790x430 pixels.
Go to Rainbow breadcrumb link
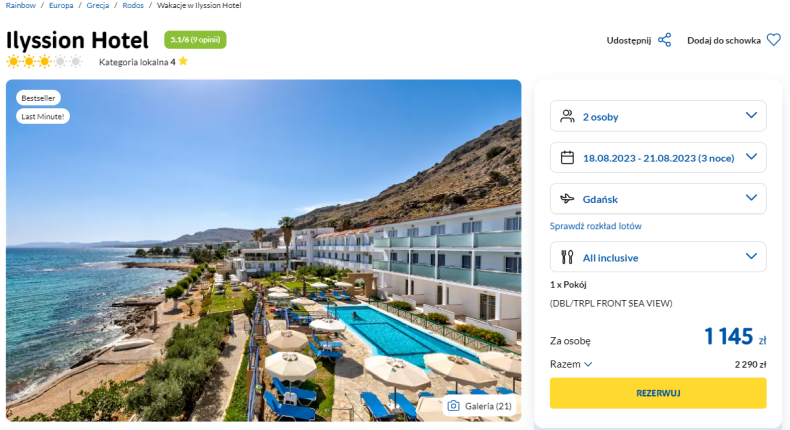point(21,6)
